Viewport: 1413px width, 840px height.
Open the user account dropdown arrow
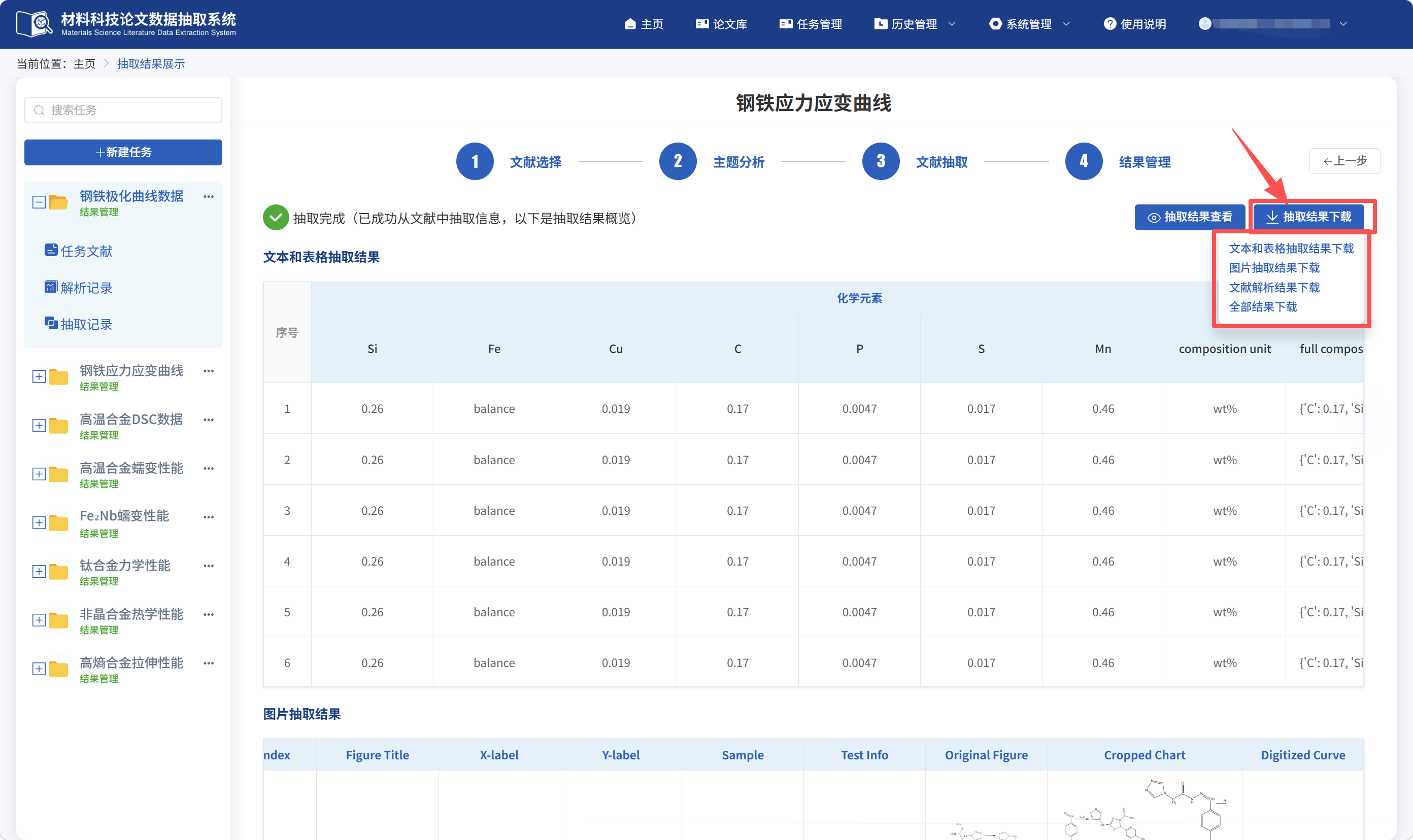click(x=1343, y=24)
